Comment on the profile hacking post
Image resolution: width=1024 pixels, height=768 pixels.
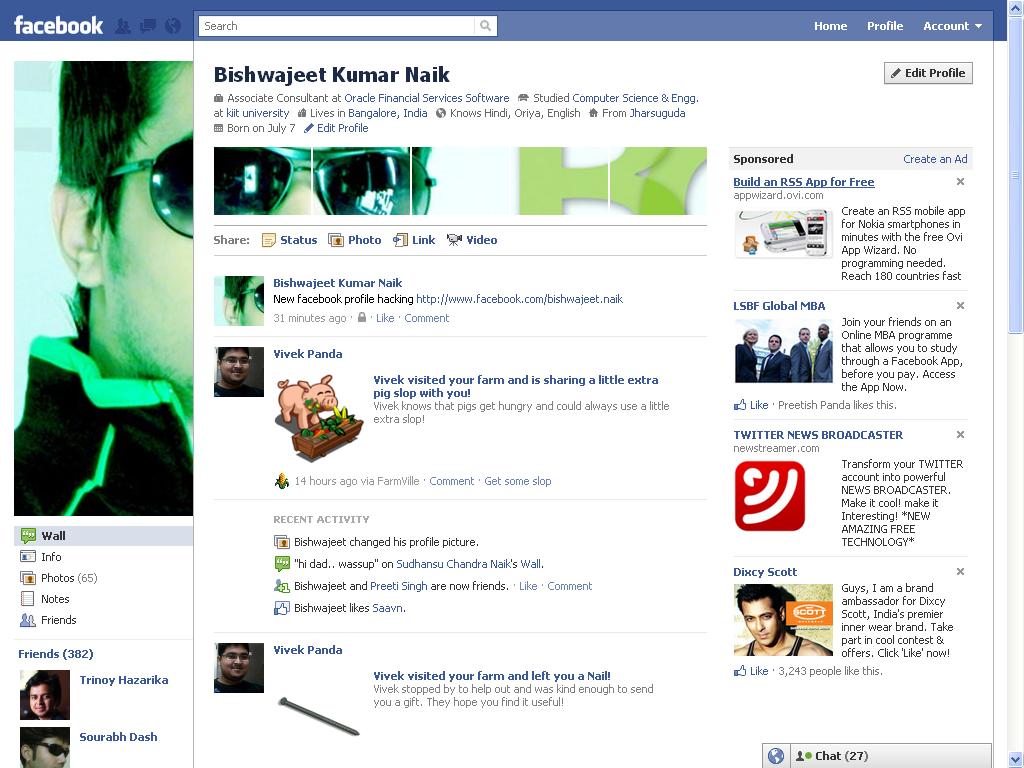coord(426,318)
